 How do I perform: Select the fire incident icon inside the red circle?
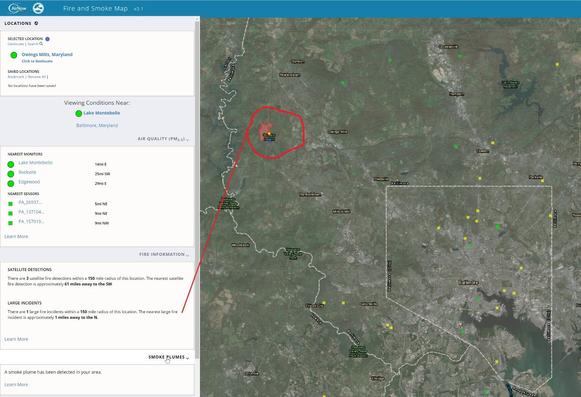[269, 134]
